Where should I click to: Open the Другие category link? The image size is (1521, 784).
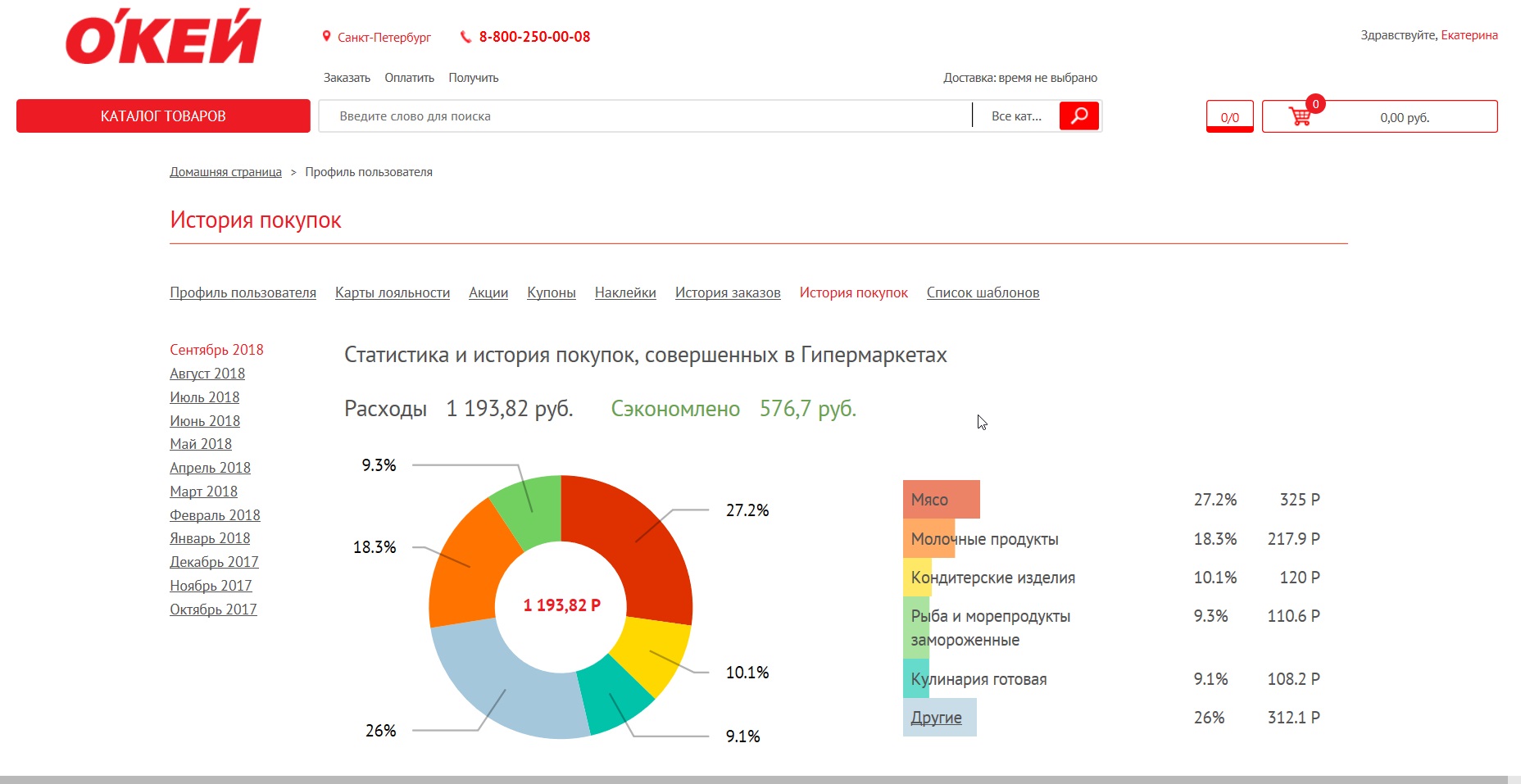(x=936, y=718)
